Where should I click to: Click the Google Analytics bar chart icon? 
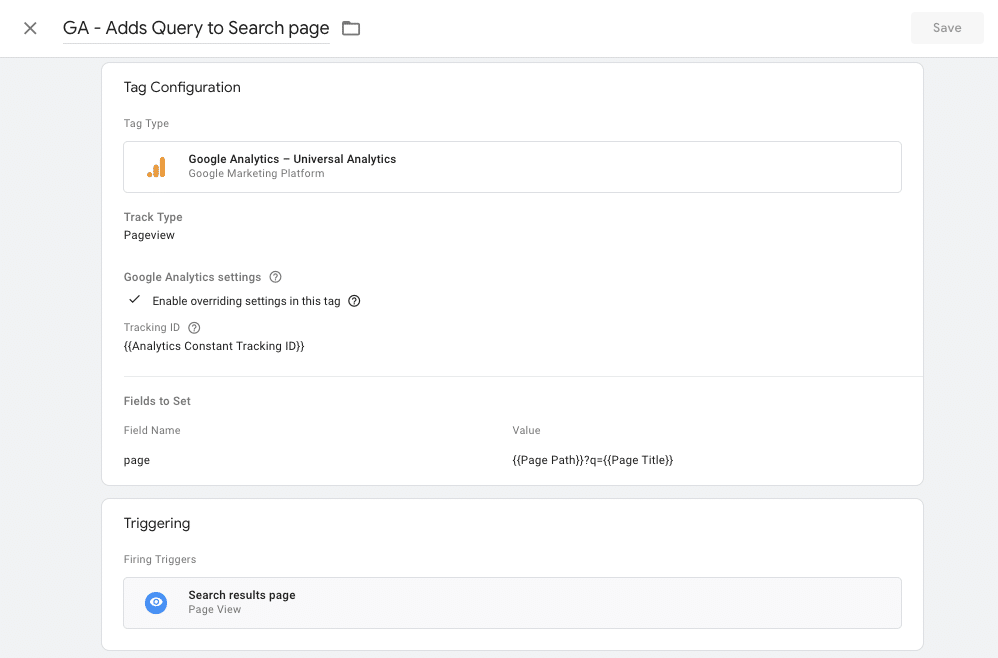click(x=156, y=167)
